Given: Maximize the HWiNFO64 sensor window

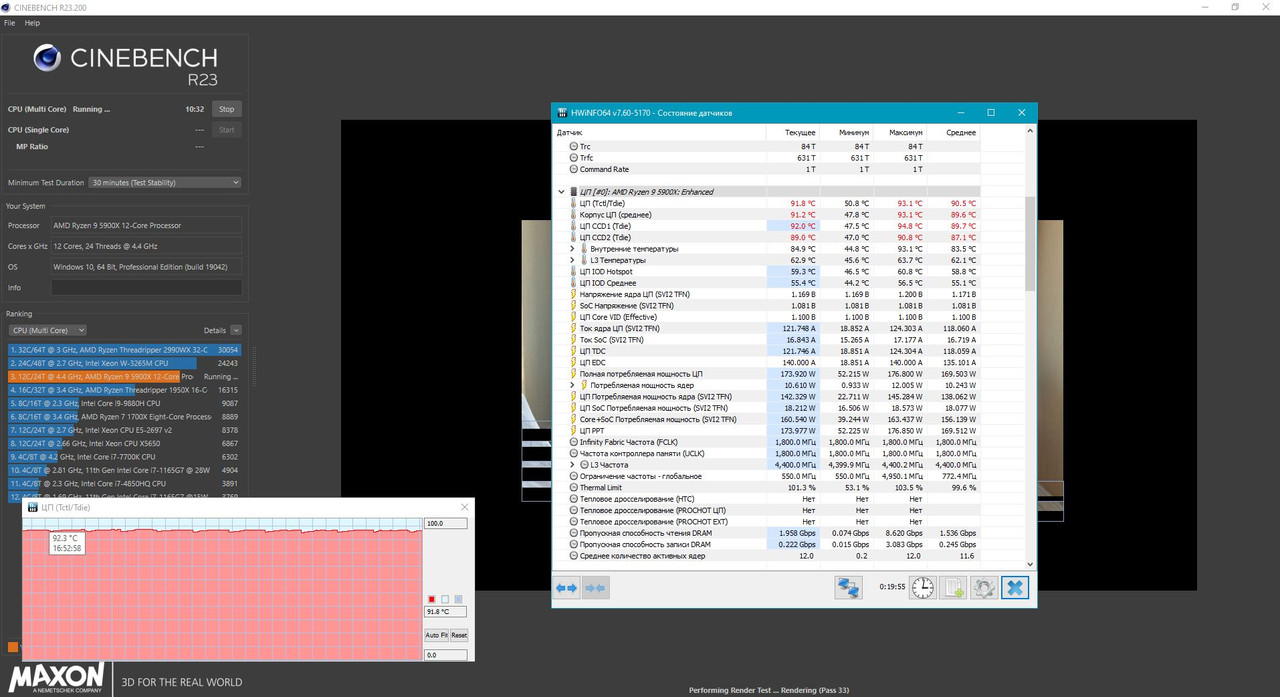Looking at the screenshot, I should [x=991, y=113].
